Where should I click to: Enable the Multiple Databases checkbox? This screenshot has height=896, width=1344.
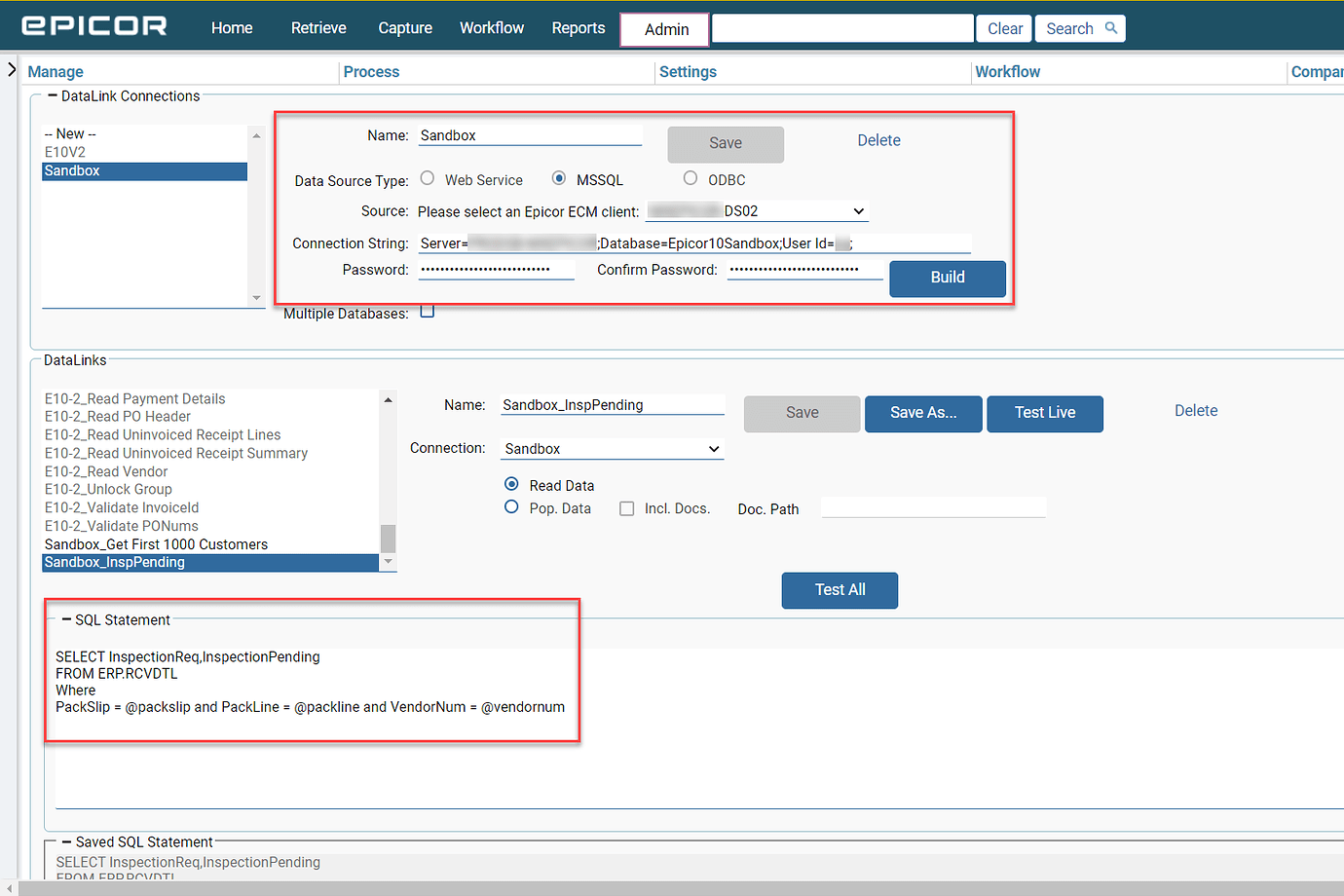pos(427,312)
